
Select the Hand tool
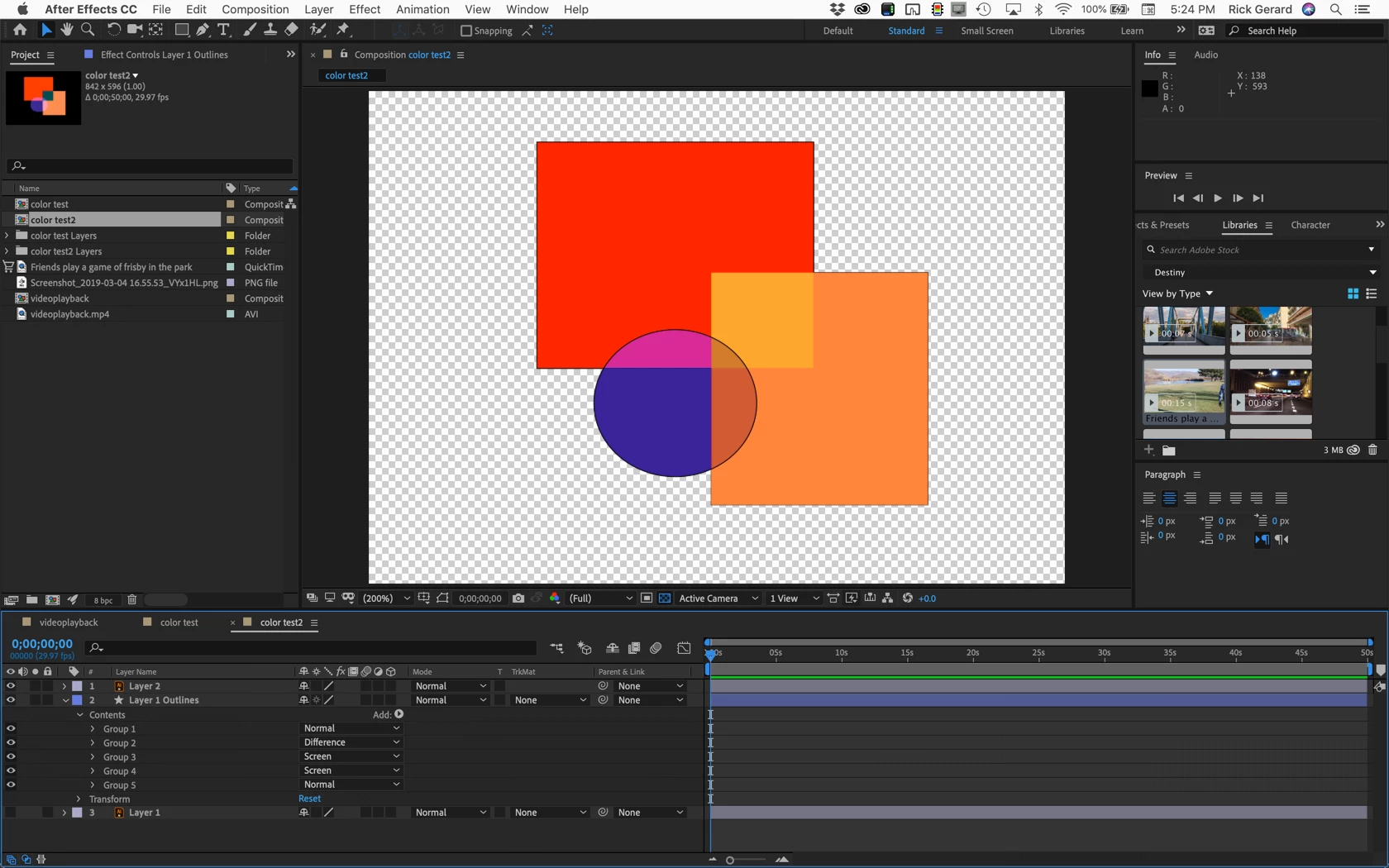pos(66,30)
